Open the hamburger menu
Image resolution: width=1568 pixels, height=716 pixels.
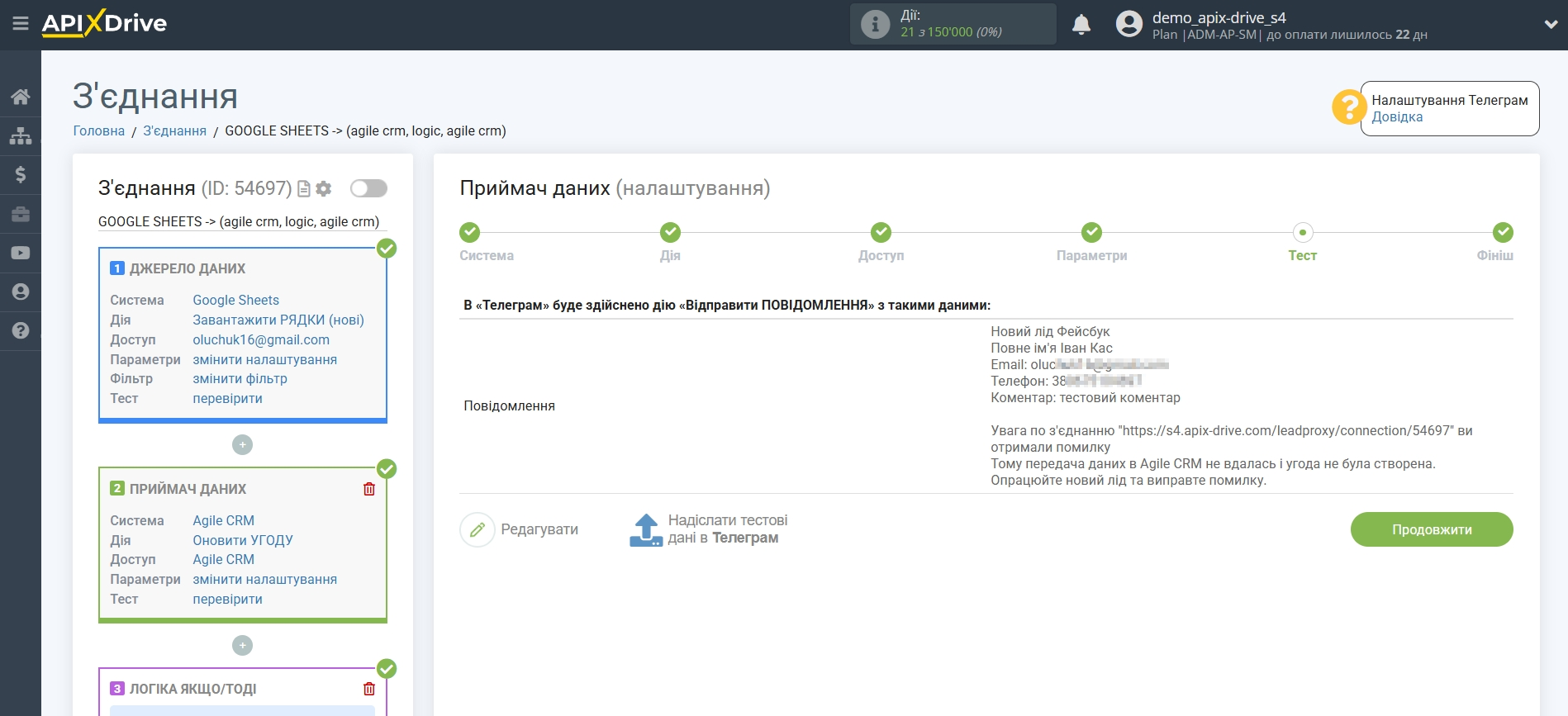[21, 24]
